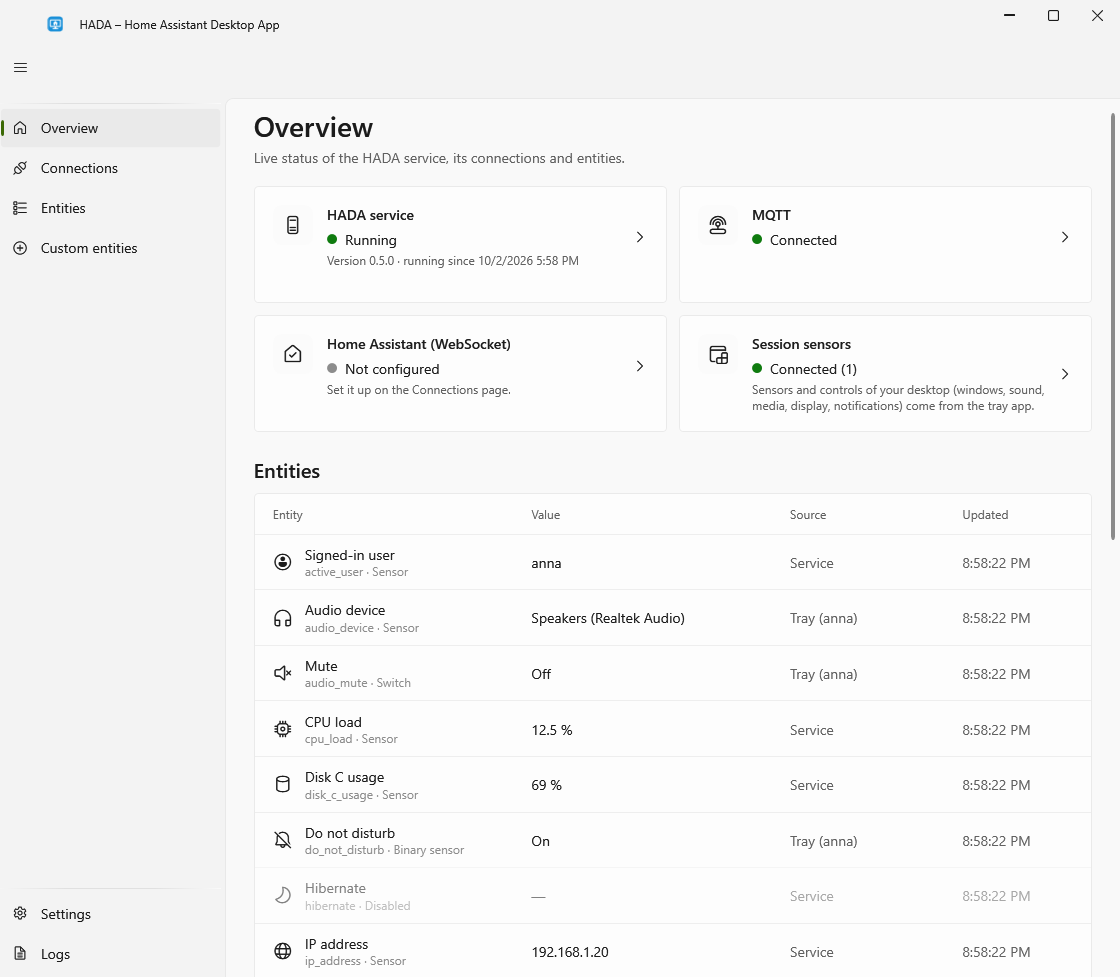Click 'Service' source in CPU load row
1120x977 pixels.
click(x=811, y=730)
